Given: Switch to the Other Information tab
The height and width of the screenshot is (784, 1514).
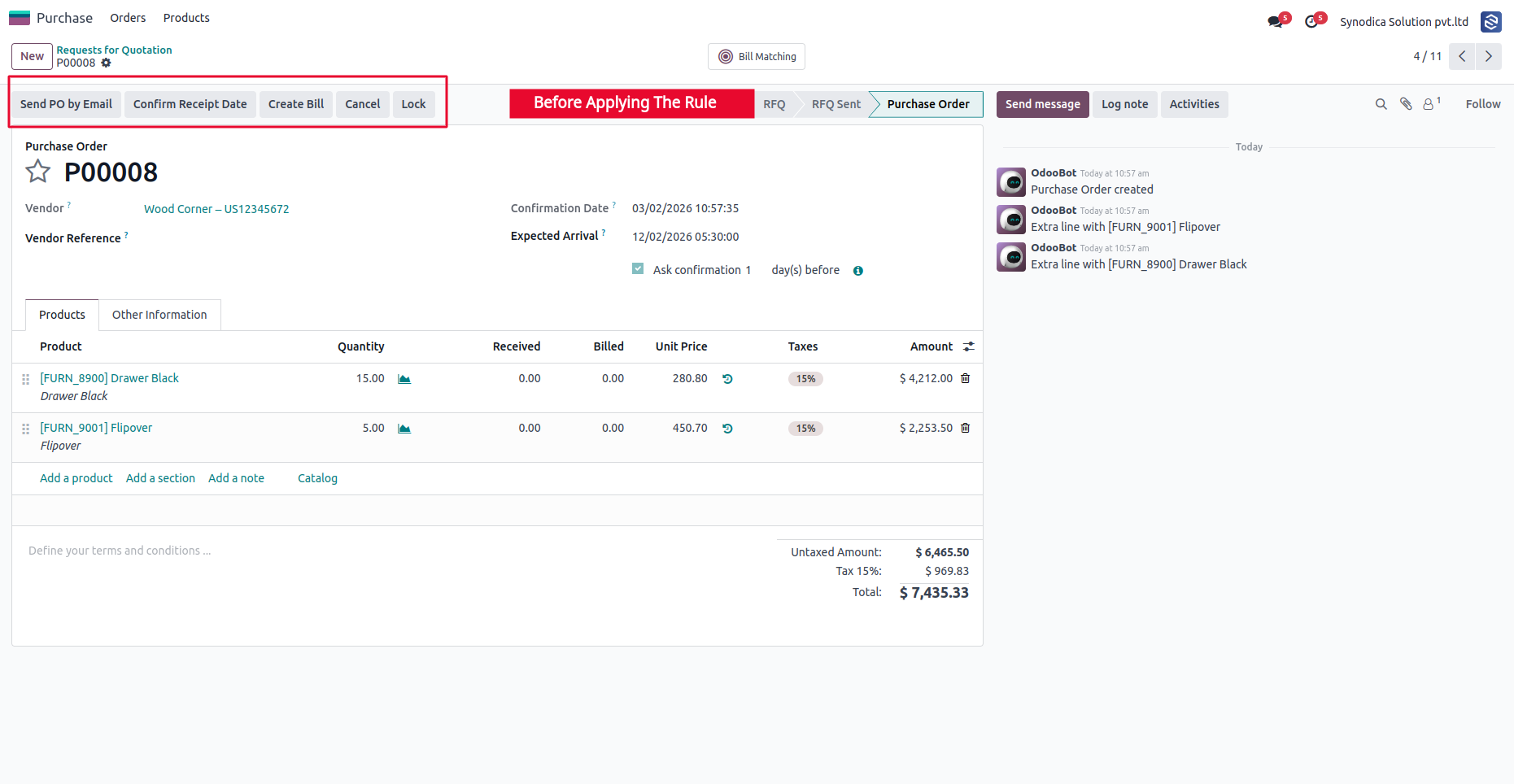Looking at the screenshot, I should pyautogui.click(x=159, y=315).
